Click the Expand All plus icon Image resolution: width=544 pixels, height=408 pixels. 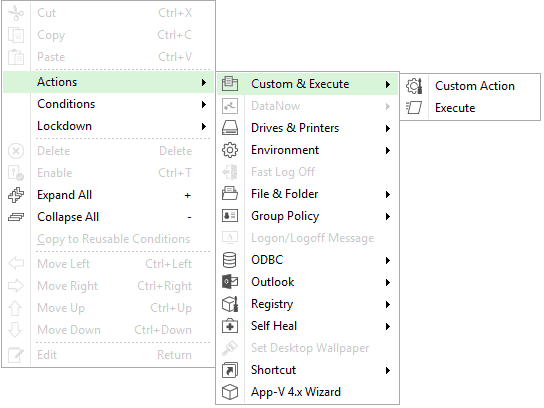coord(16,195)
